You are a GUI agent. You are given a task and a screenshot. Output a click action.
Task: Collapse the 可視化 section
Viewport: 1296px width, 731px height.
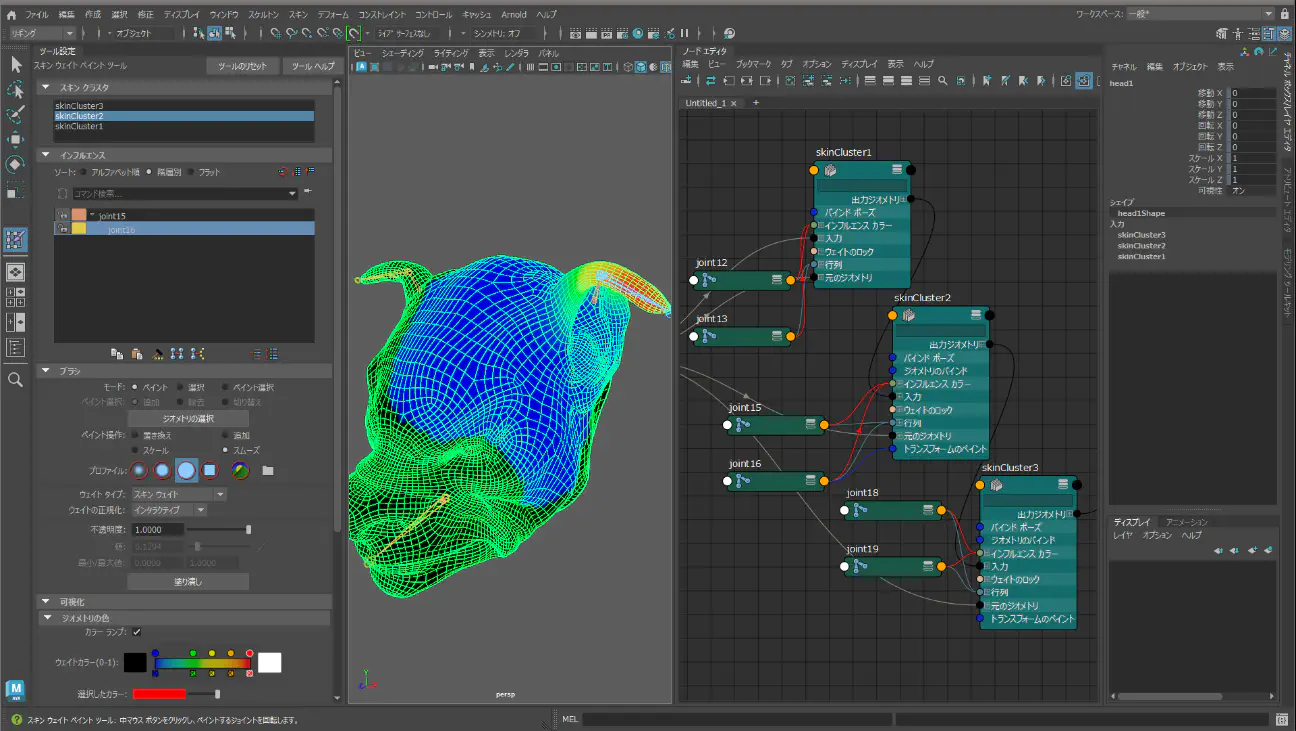[x=46, y=602]
